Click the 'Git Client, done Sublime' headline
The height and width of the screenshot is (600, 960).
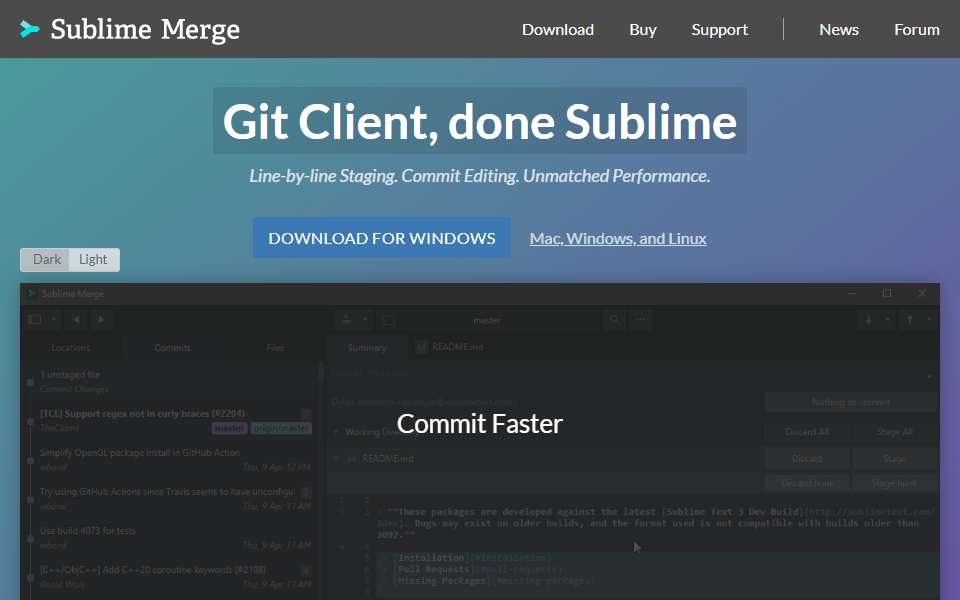click(479, 121)
